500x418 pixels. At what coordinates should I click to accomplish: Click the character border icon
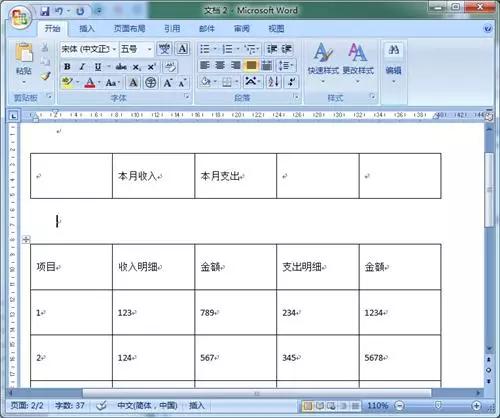point(182,49)
